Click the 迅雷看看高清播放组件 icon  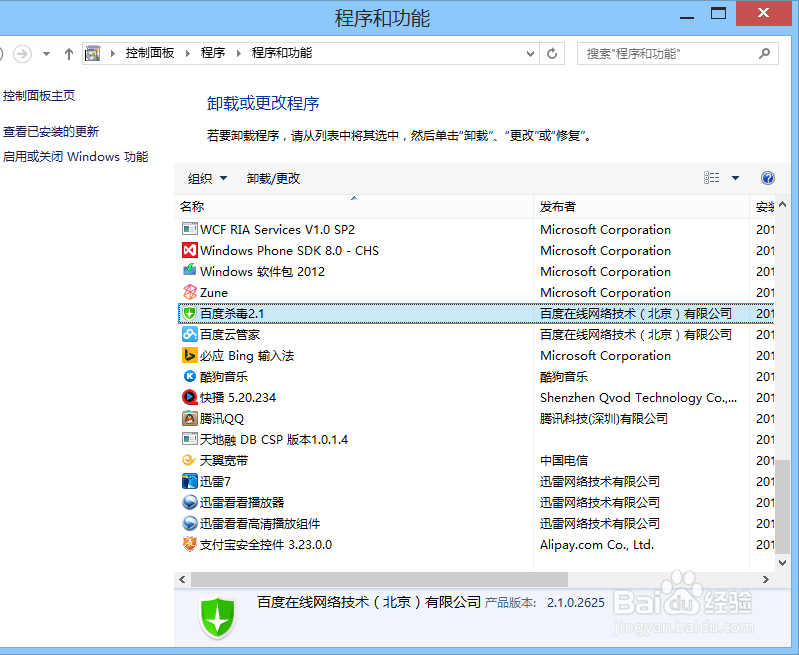190,523
